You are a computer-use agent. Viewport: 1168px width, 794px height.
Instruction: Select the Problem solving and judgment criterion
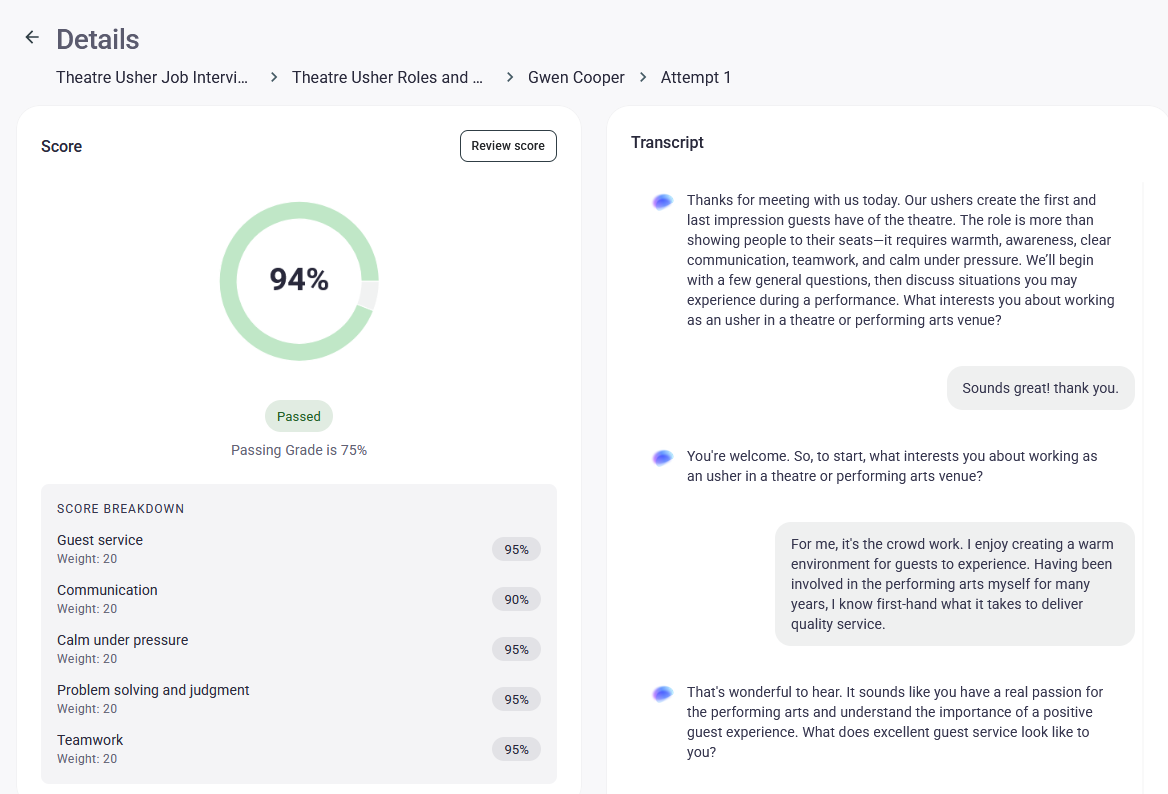coord(153,690)
